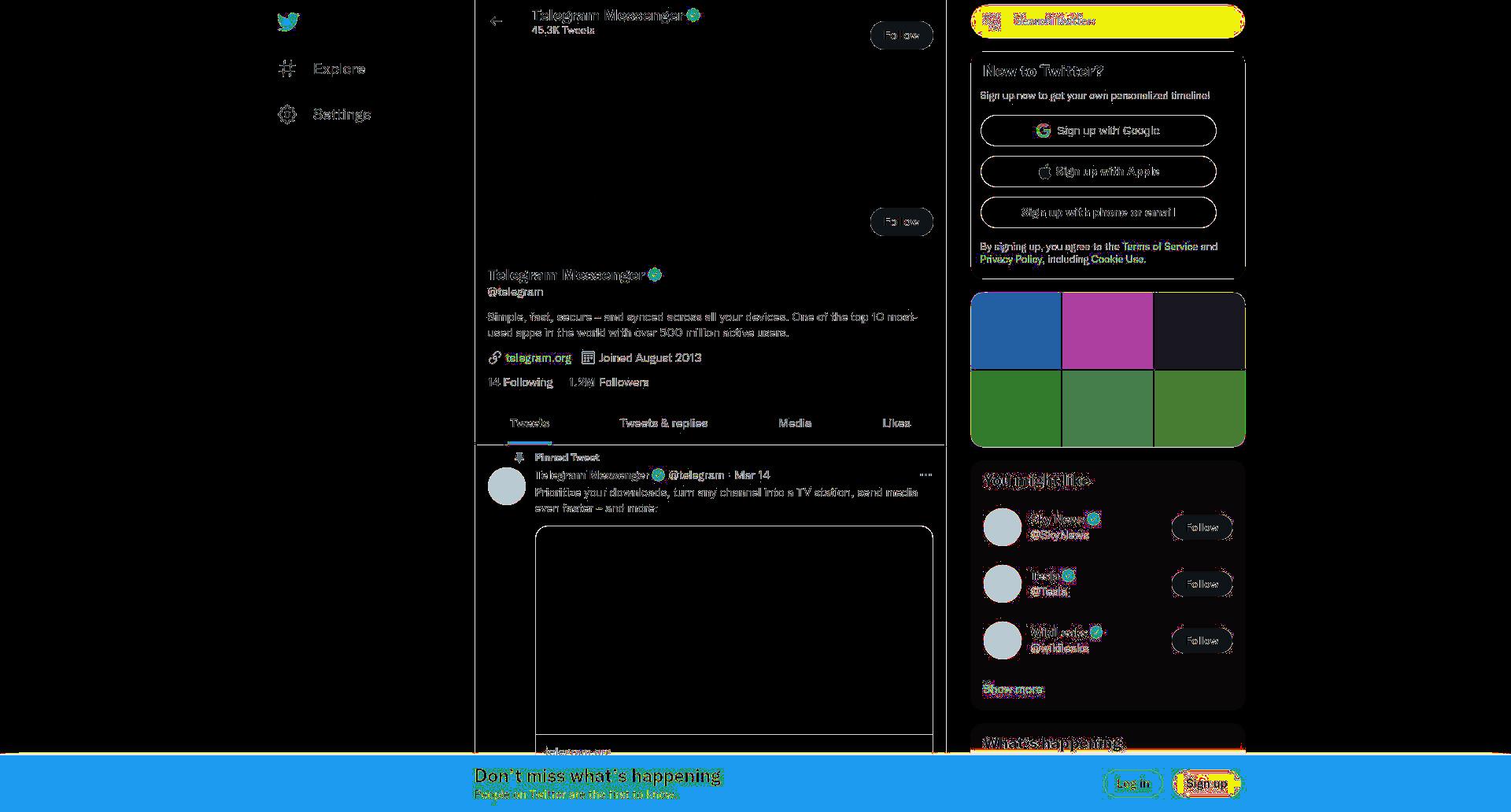The width and height of the screenshot is (1511, 812).
Task: Switch to Tweets & replies tab
Action: point(663,423)
